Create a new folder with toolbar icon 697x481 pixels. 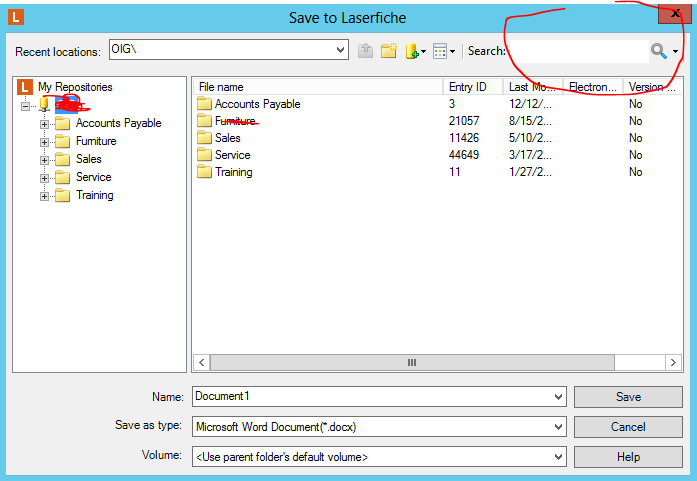pyautogui.click(x=389, y=51)
